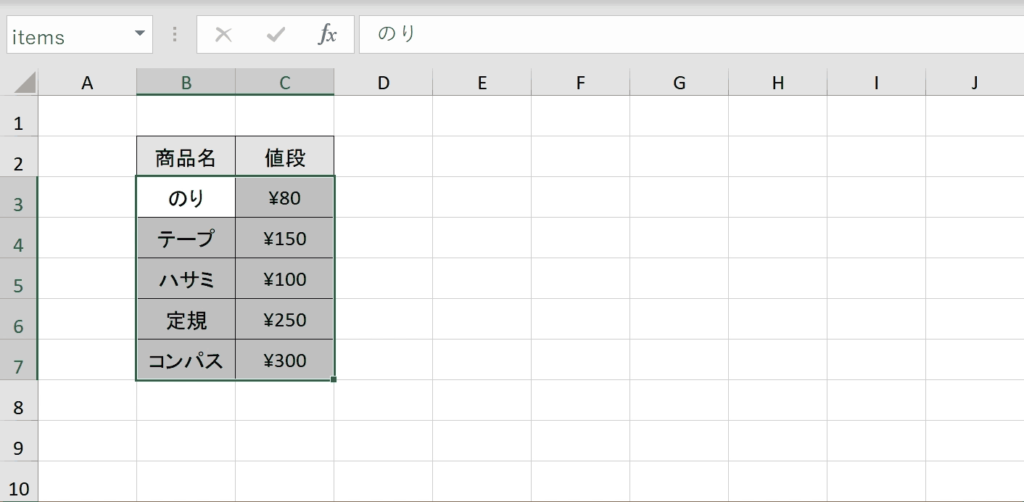
Task: Select the 値段 header cell
Action: coord(285,157)
